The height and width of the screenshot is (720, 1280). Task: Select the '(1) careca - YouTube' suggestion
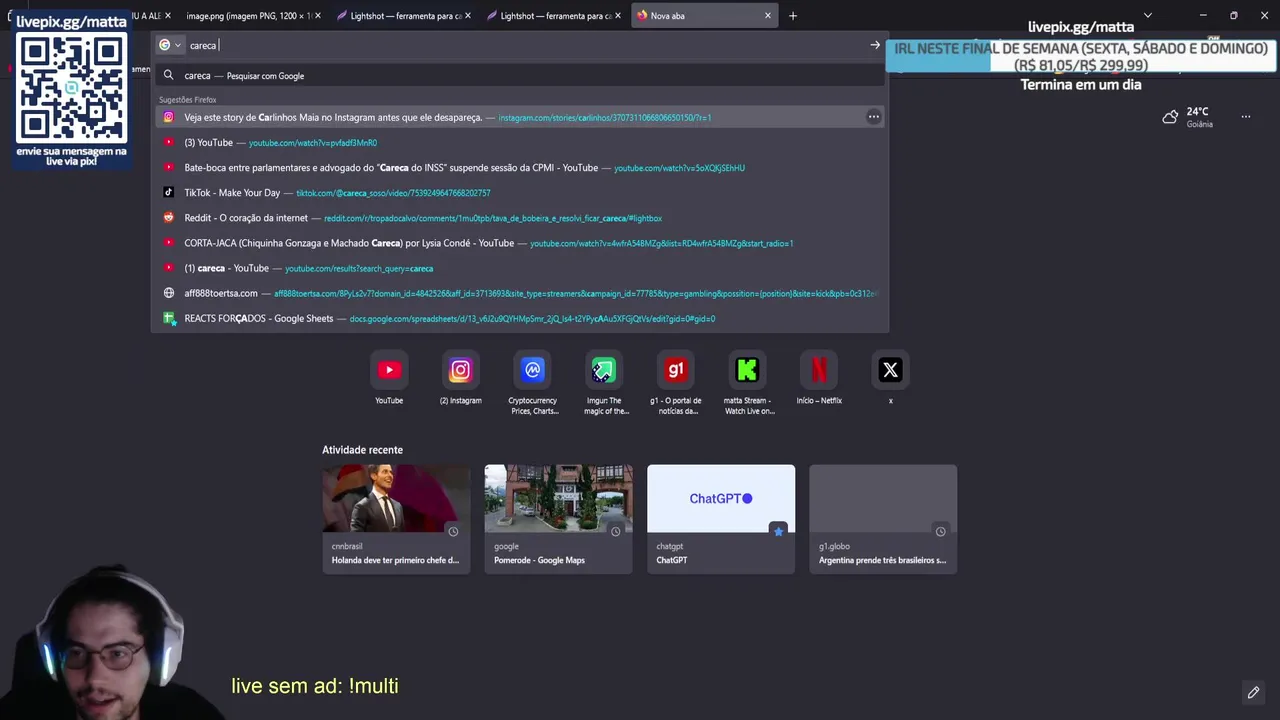pos(520,268)
